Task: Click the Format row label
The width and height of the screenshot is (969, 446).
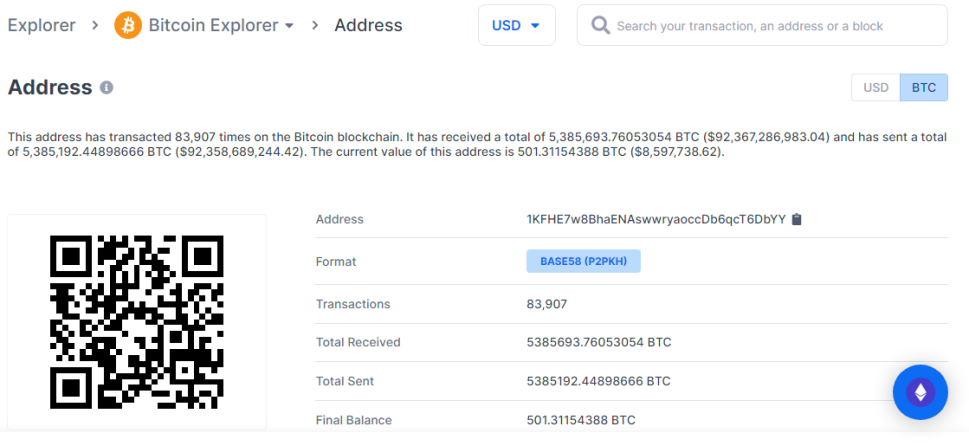Action: (336, 262)
